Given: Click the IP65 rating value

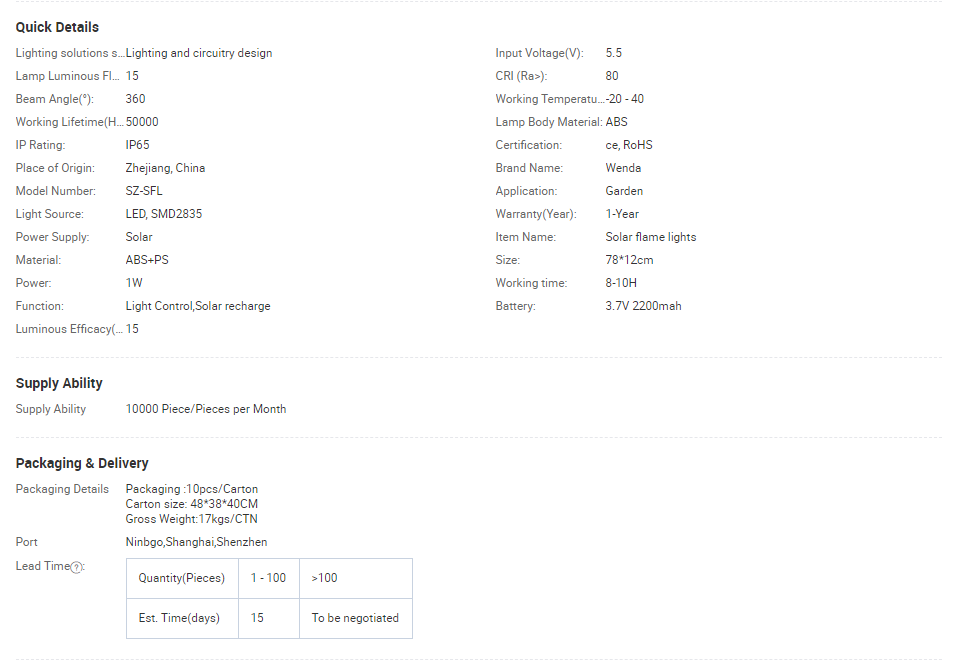Looking at the screenshot, I should [137, 145].
